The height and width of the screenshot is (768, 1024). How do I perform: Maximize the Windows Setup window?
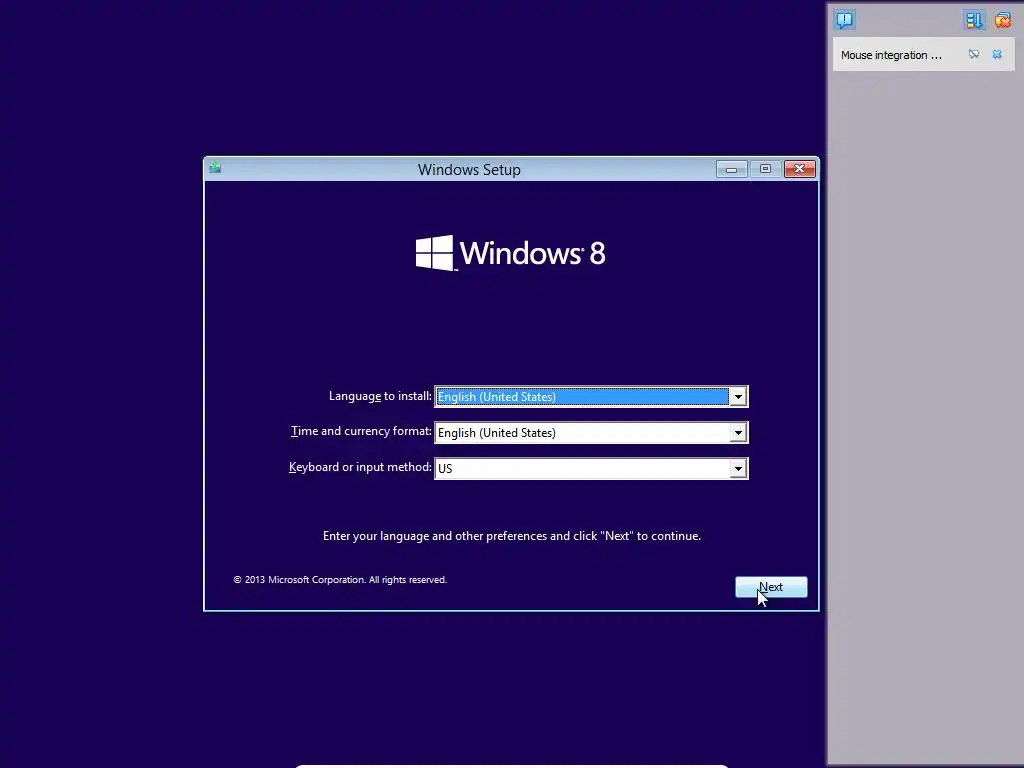[x=765, y=169]
